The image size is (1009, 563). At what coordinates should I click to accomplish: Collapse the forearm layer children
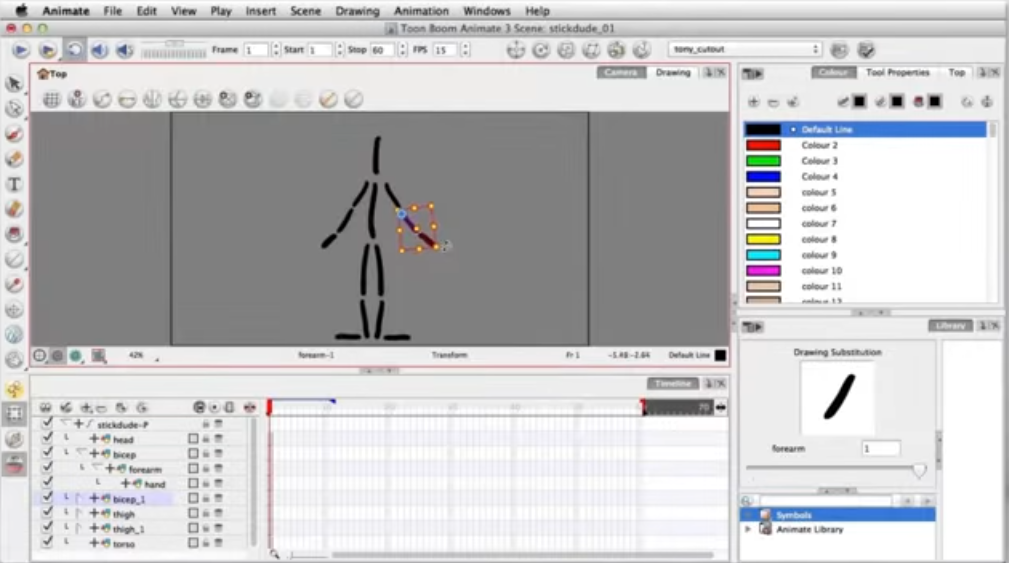pos(96,468)
